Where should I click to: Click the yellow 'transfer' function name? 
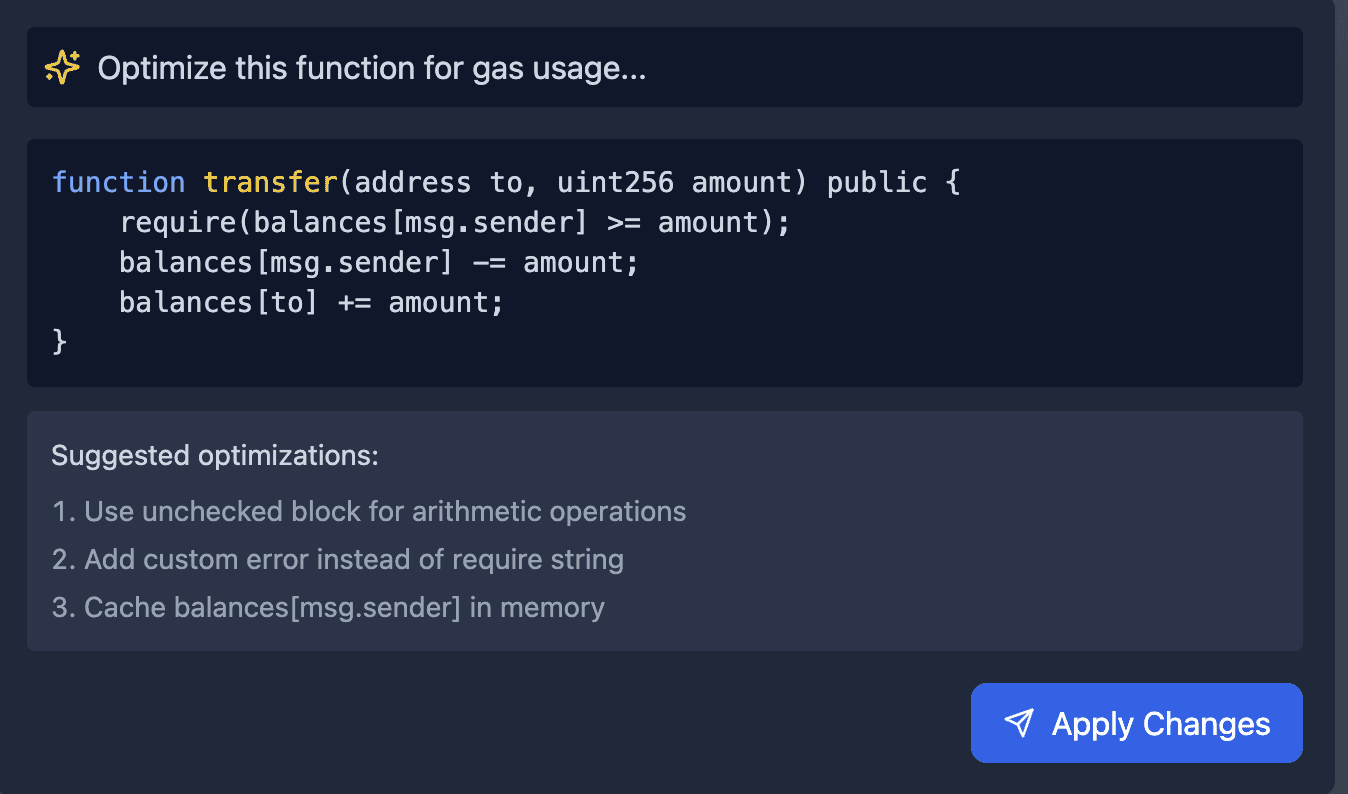[271, 182]
